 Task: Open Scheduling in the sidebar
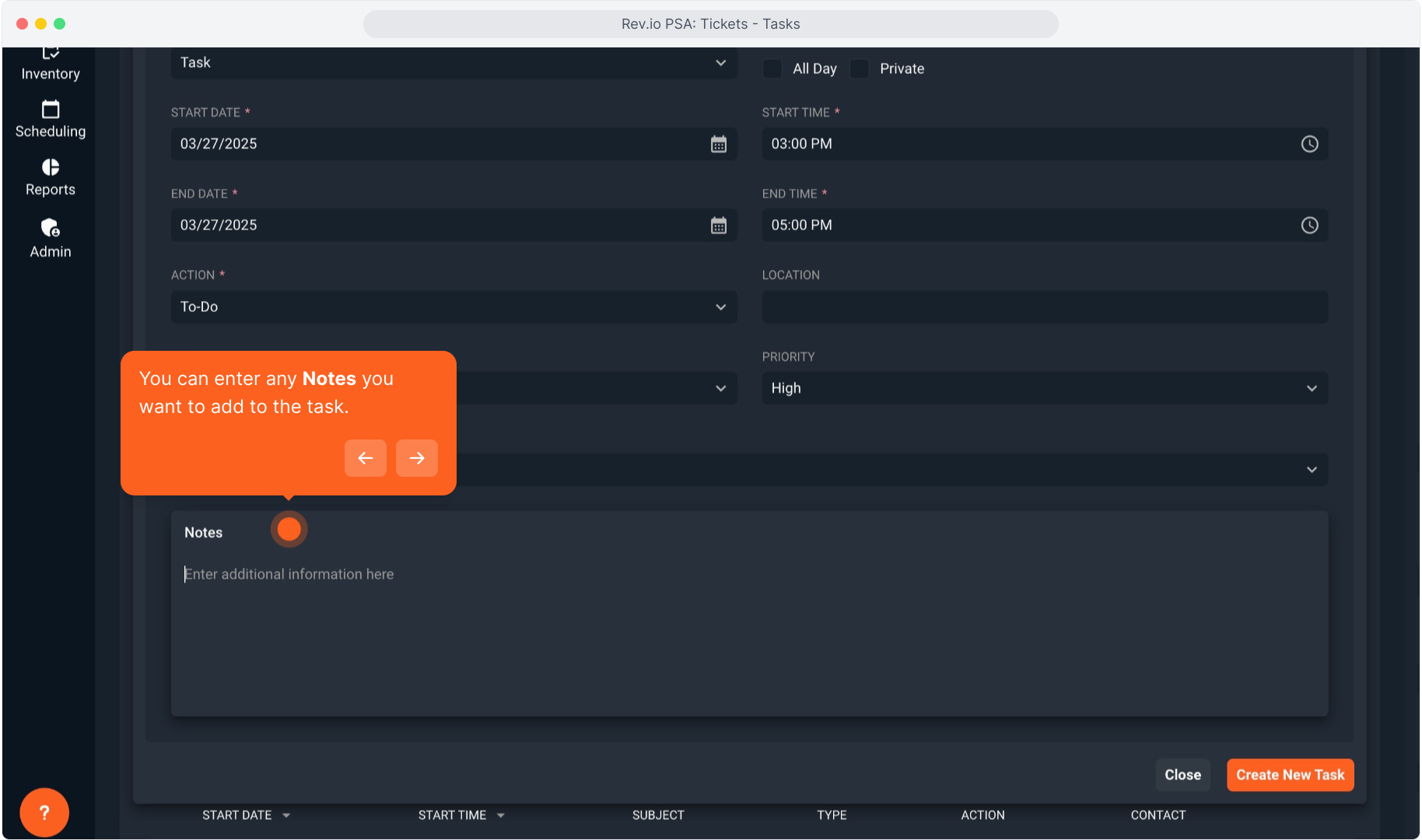pos(51,120)
